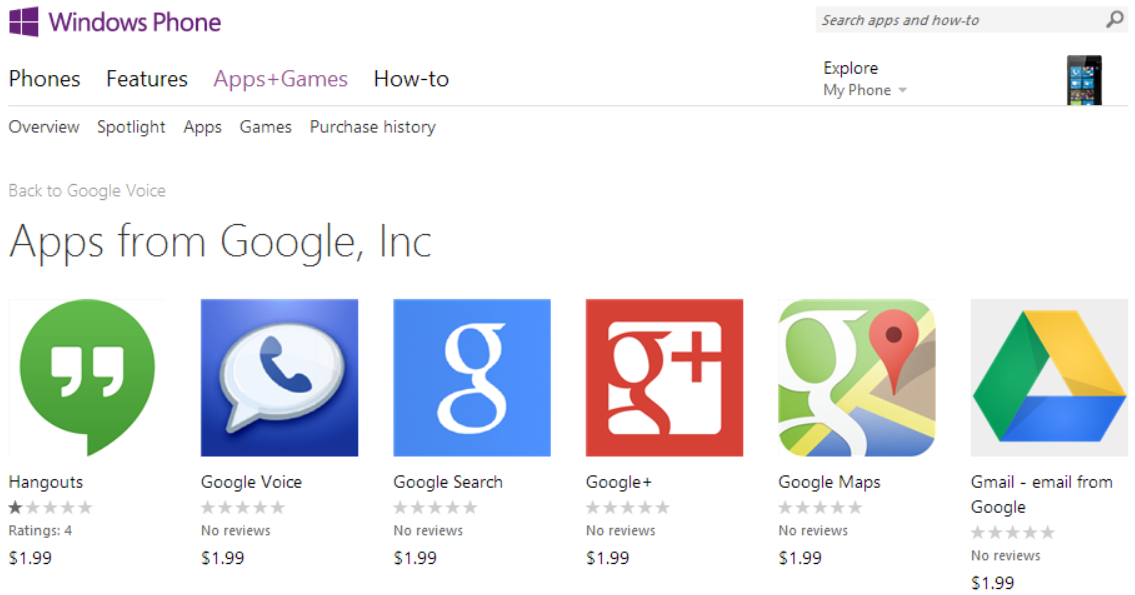Click the Google Maps star rating
Screen dimensions: 1135x595
tap(820, 506)
